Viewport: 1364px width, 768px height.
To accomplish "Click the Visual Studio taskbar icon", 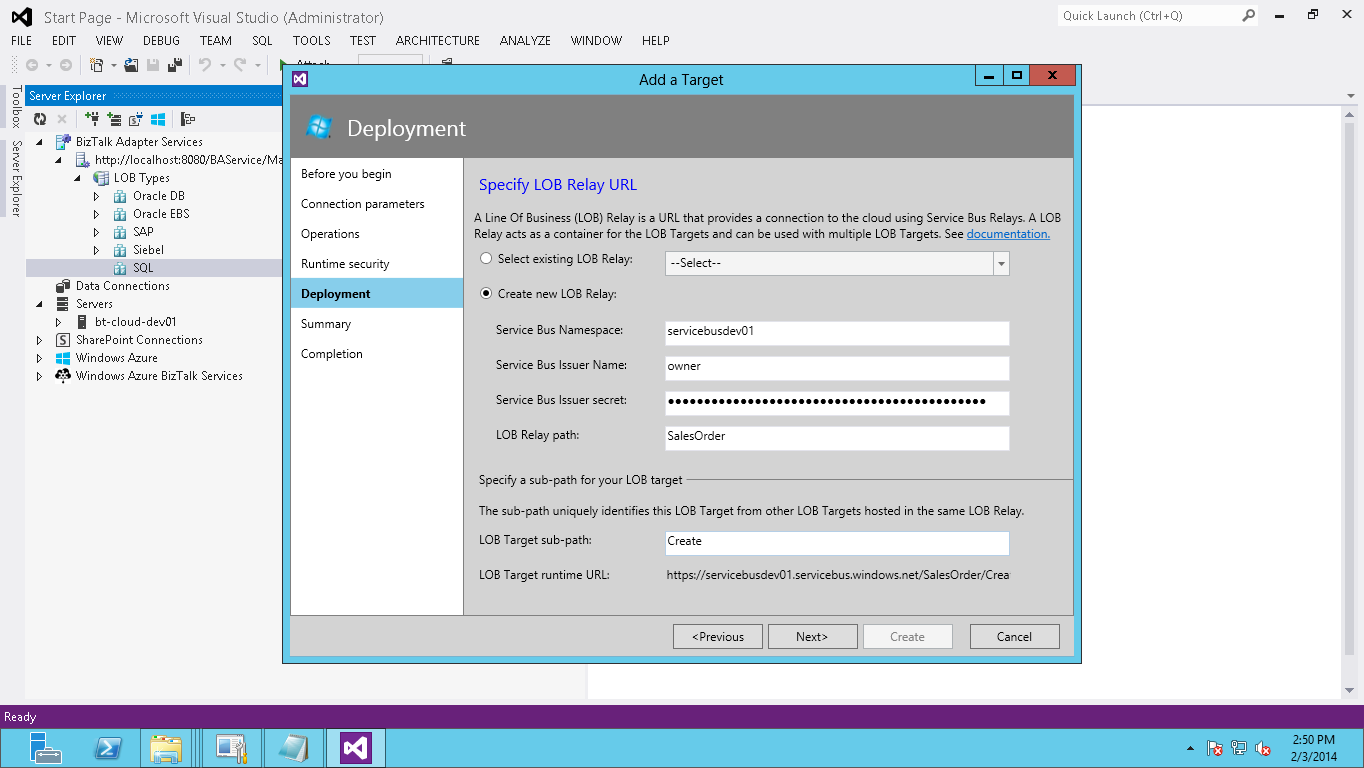I will (x=356, y=748).
